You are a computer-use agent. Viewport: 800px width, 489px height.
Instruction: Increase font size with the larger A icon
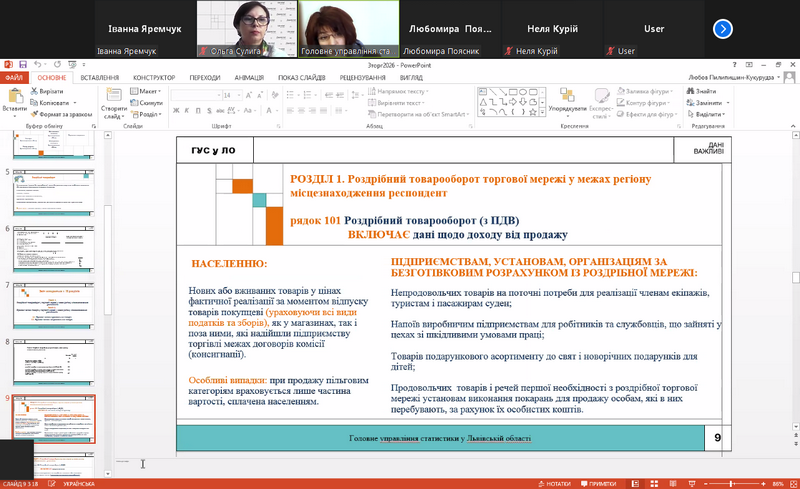point(249,95)
